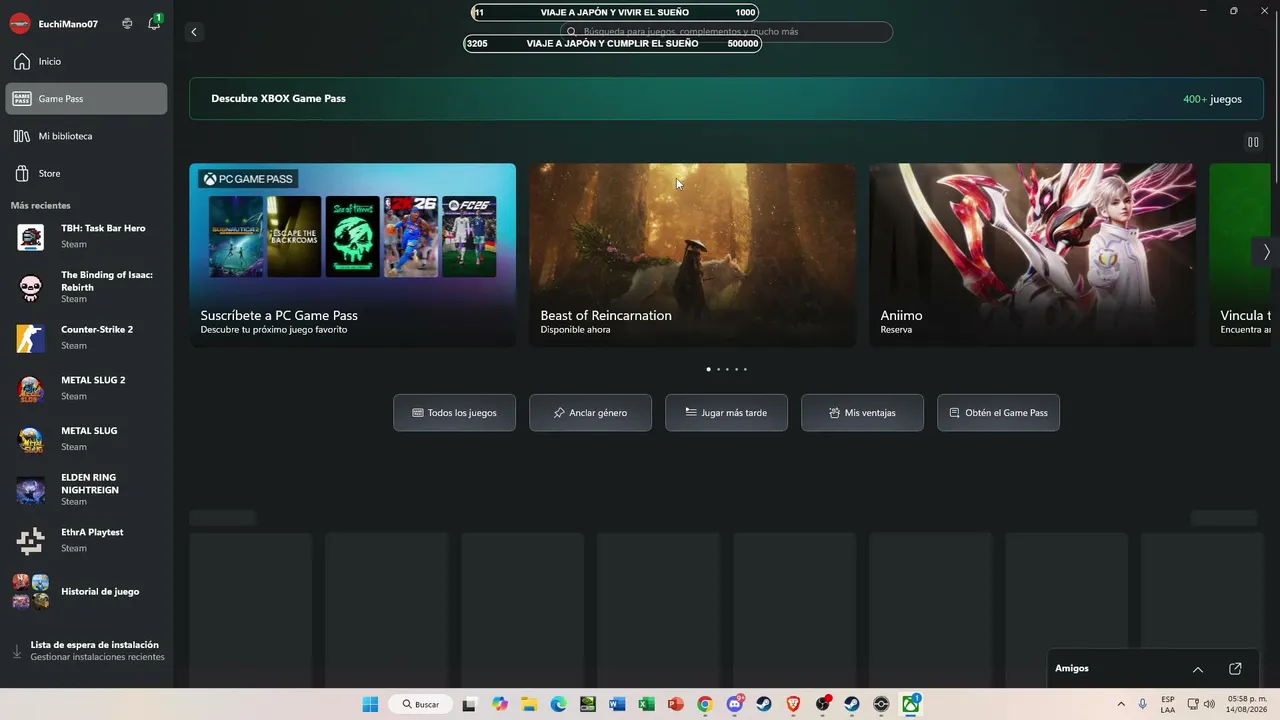Open the Suscríbete a PC Game Pass card
Screen dimensions: 1280x720
point(353,256)
